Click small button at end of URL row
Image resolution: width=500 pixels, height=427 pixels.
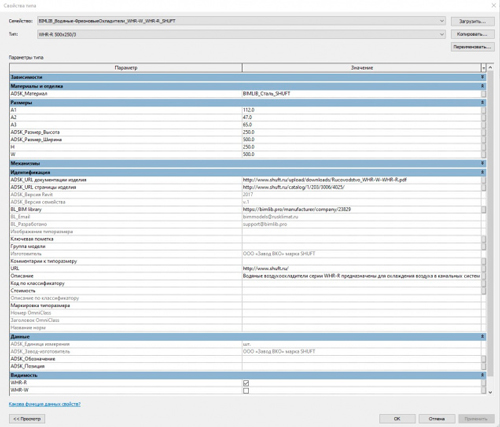(483, 268)
